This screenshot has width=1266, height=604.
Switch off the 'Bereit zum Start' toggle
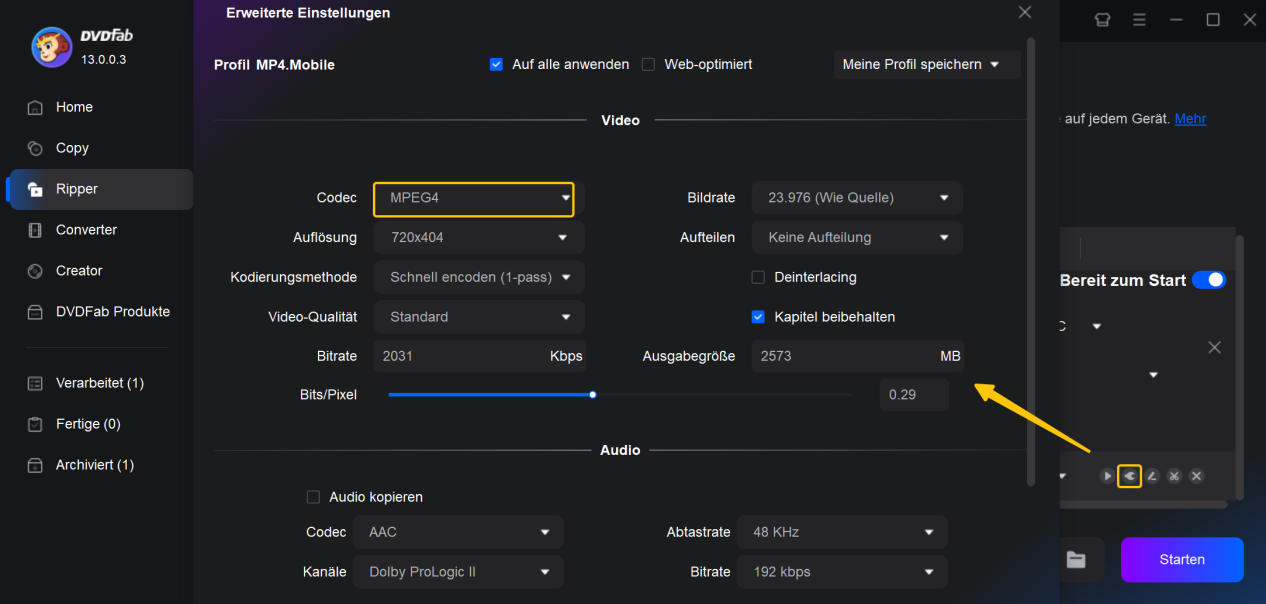(1209, 280)
